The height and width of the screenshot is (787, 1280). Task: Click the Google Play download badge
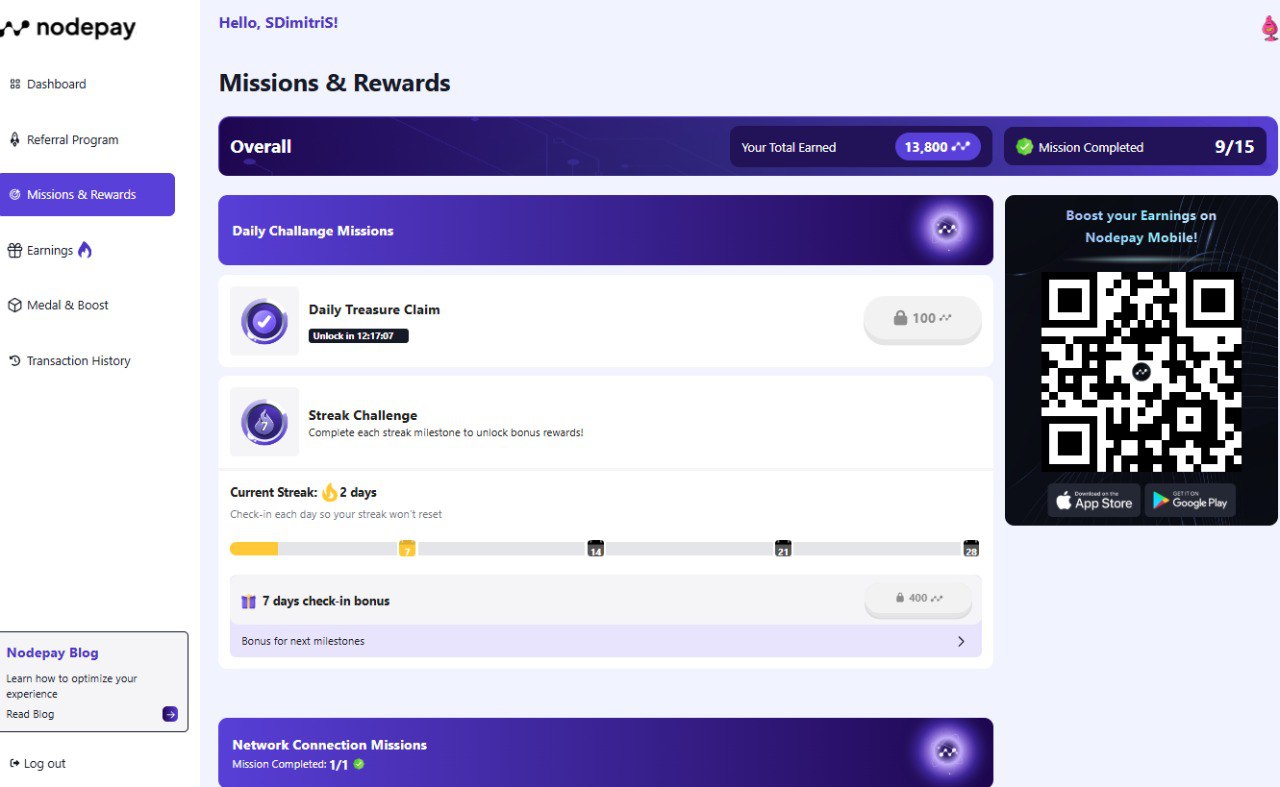pos(1190,501)
